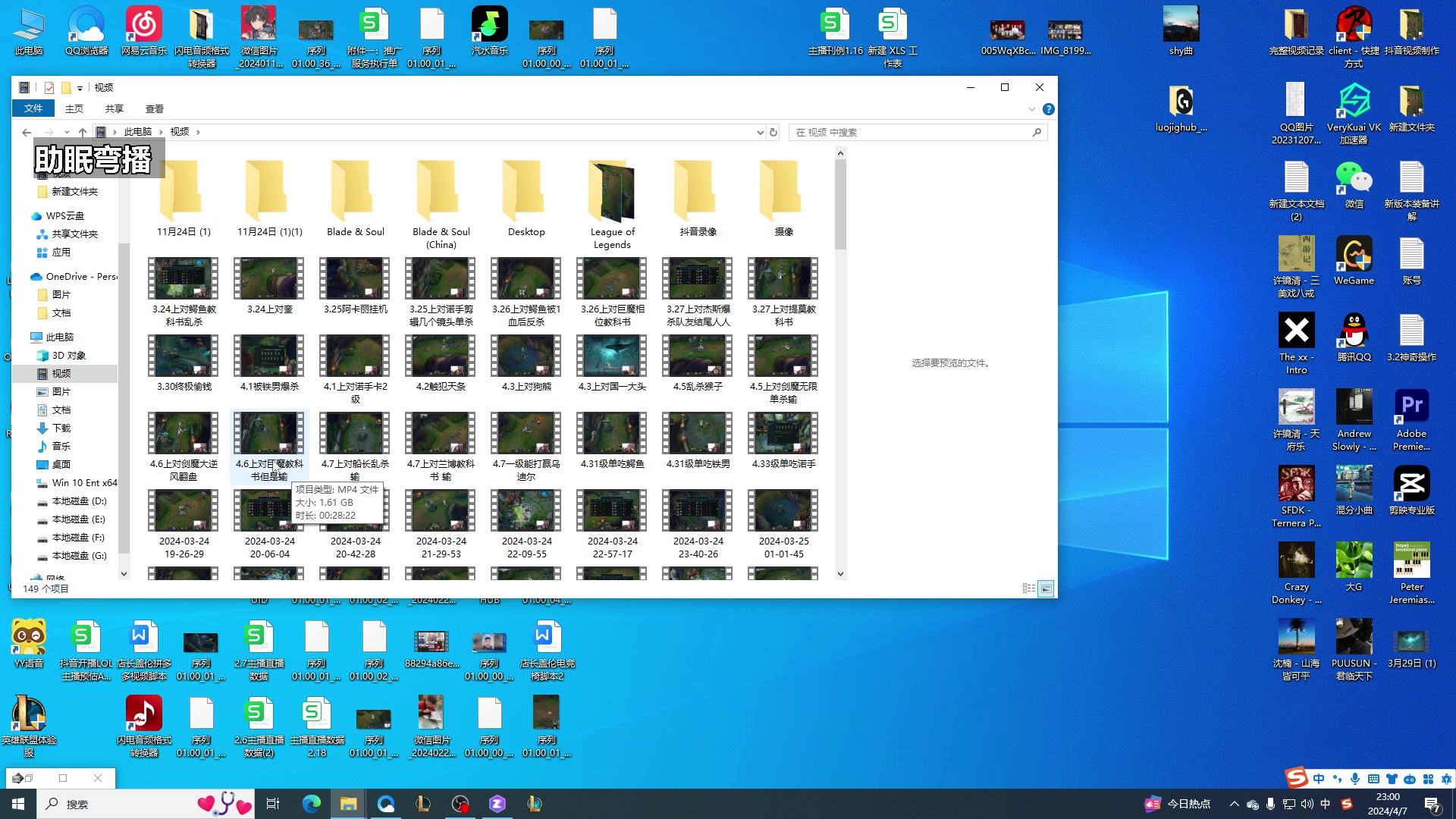
Task: Launch WeGame desktop shortcut
Action: coord(1354,262)
